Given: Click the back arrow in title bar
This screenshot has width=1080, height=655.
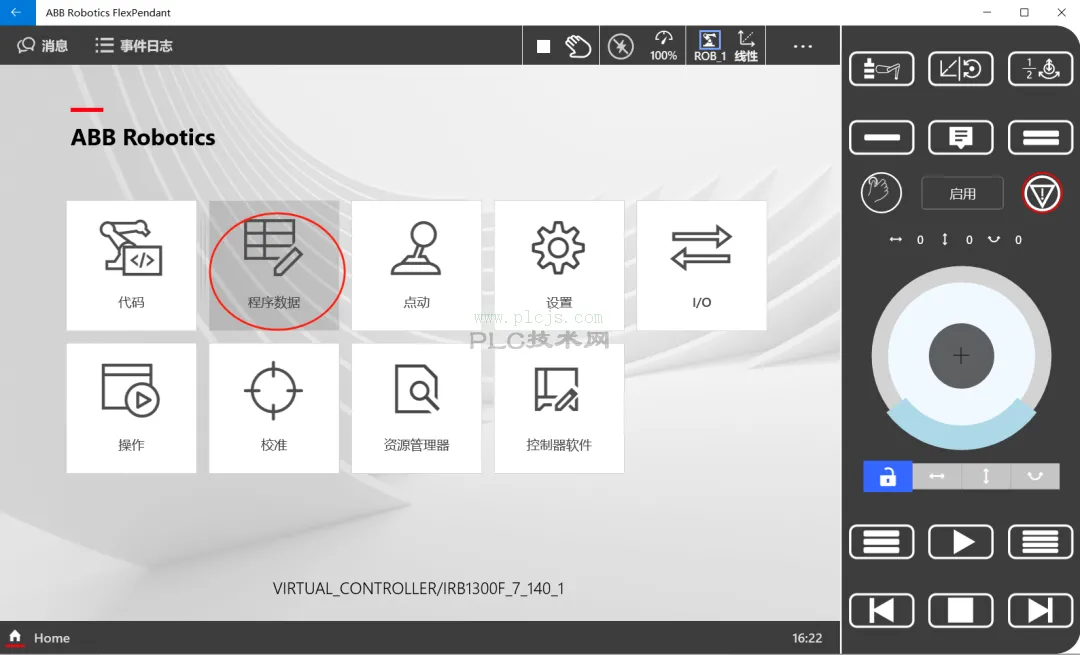Looking at the screenshot, I should click(x=17, y=12).
